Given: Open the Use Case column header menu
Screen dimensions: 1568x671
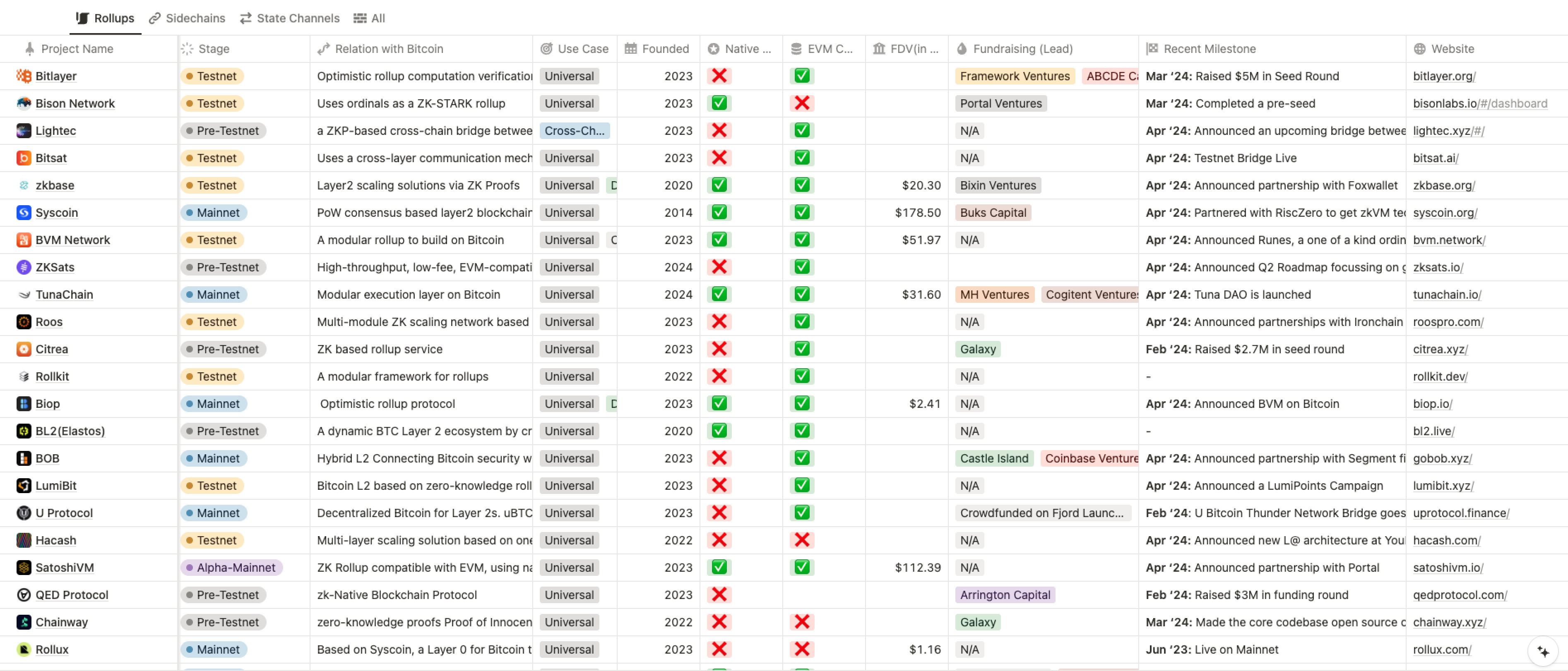Looking at the screenshot, I should [575, 49].
